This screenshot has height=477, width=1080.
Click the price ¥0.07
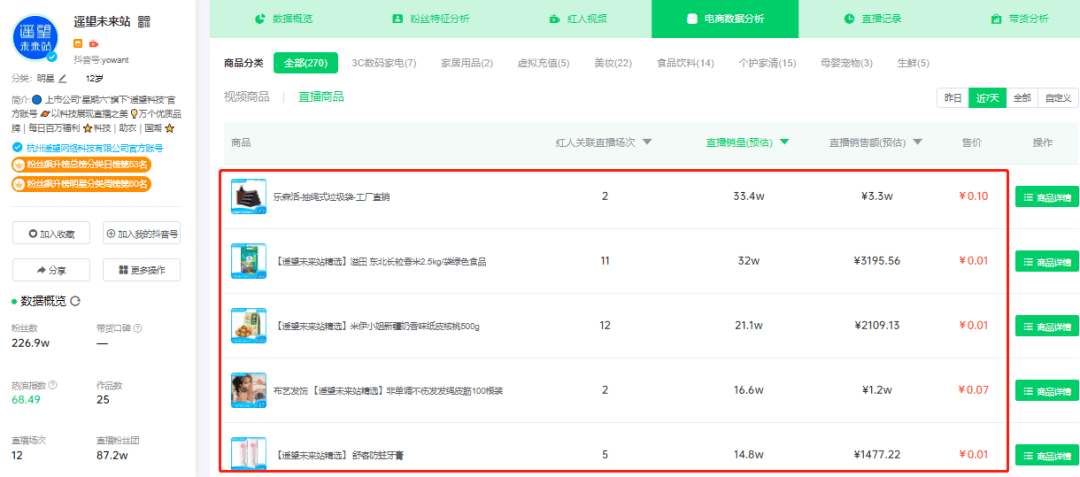(973, 390)
